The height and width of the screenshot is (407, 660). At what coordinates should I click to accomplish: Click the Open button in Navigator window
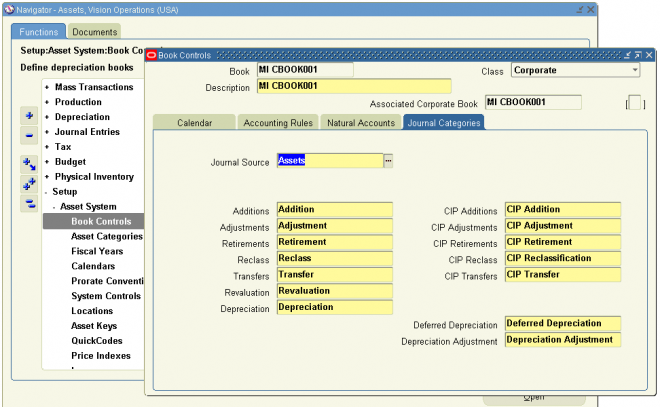(534, 399)
